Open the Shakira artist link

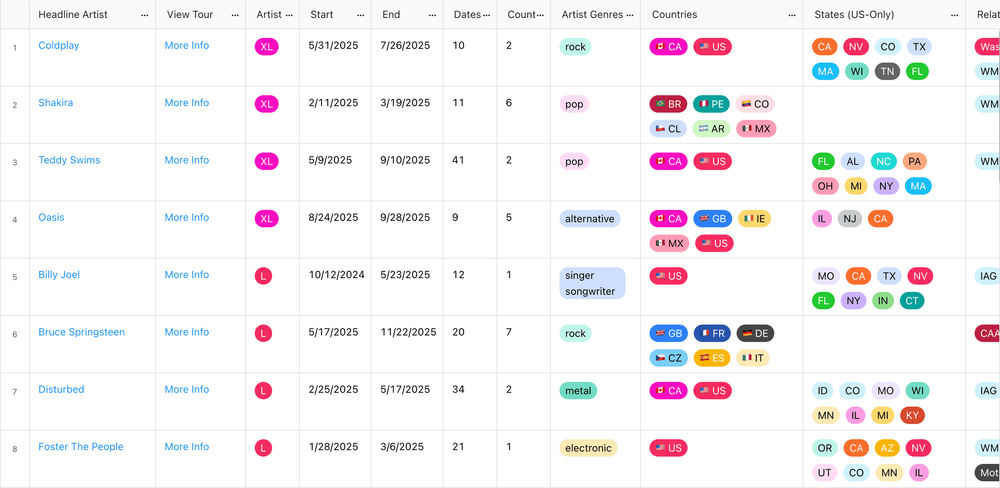click(x=55, y=103)
